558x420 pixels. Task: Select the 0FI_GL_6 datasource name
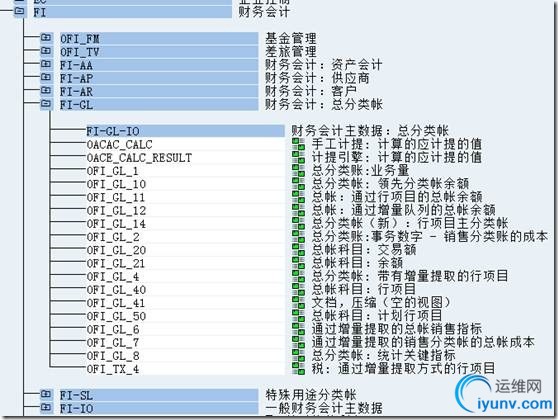113,329
